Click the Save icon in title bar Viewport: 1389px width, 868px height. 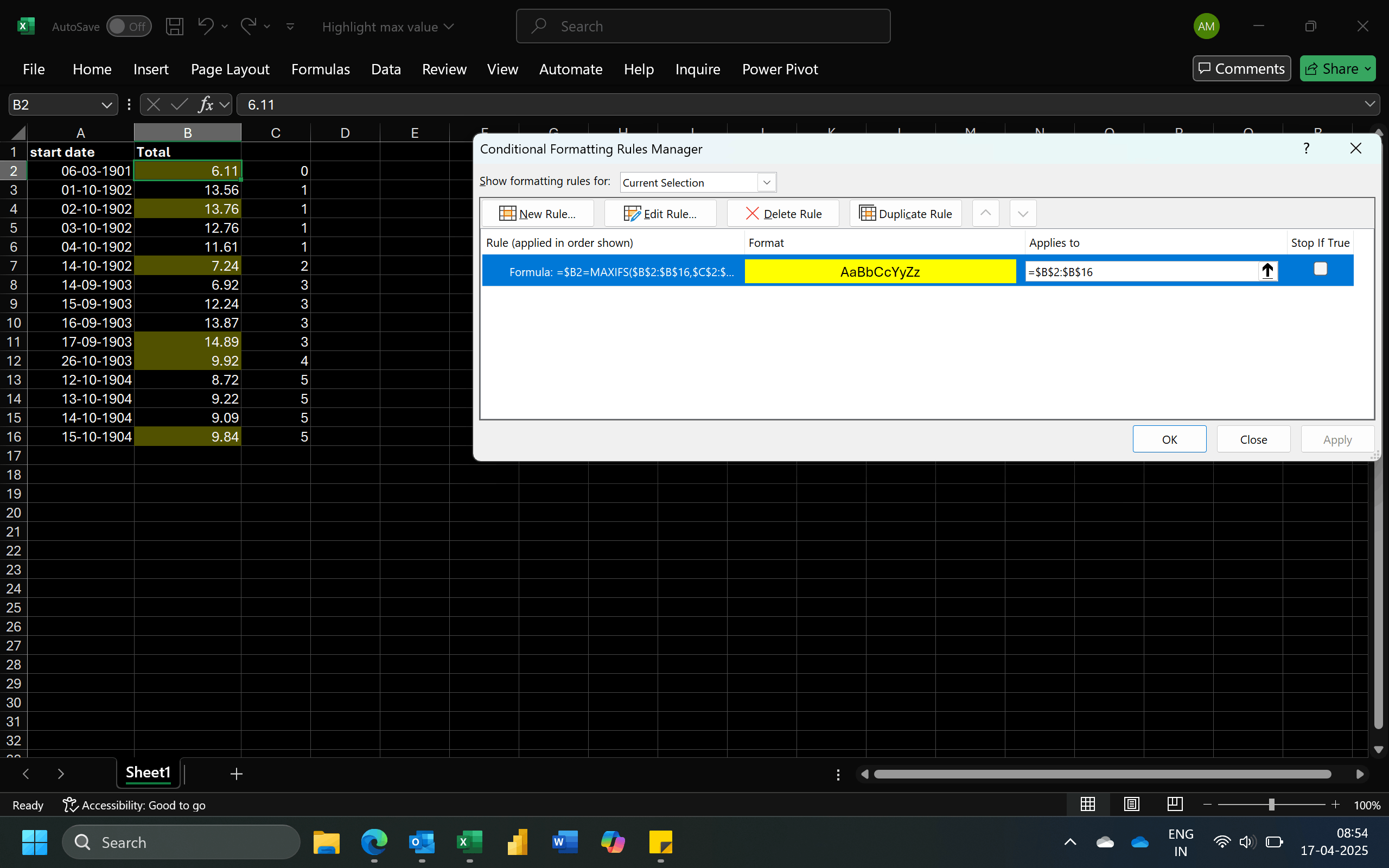click(x=175, y=27)
